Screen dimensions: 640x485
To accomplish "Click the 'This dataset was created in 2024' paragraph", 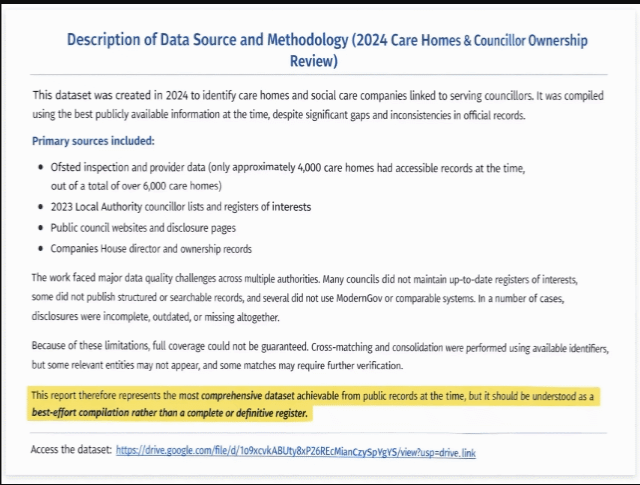I will [318, 105].
